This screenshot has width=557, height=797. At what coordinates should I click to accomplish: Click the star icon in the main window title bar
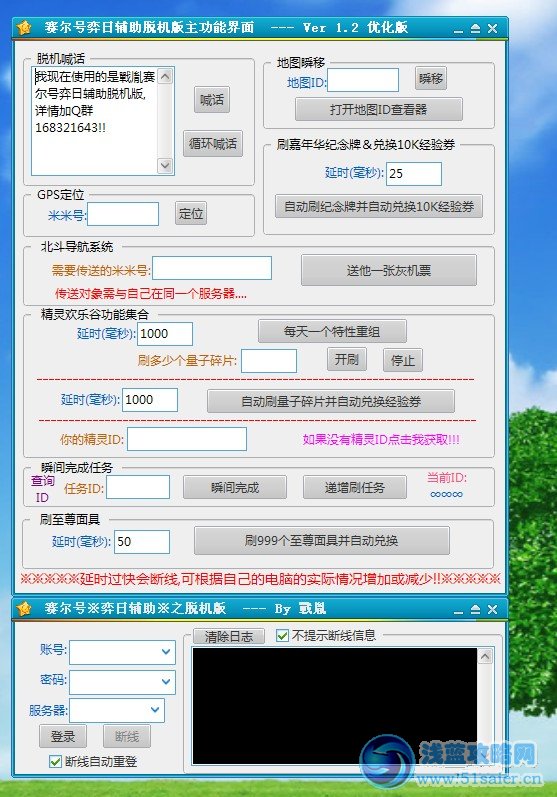(x=24, y=28)
